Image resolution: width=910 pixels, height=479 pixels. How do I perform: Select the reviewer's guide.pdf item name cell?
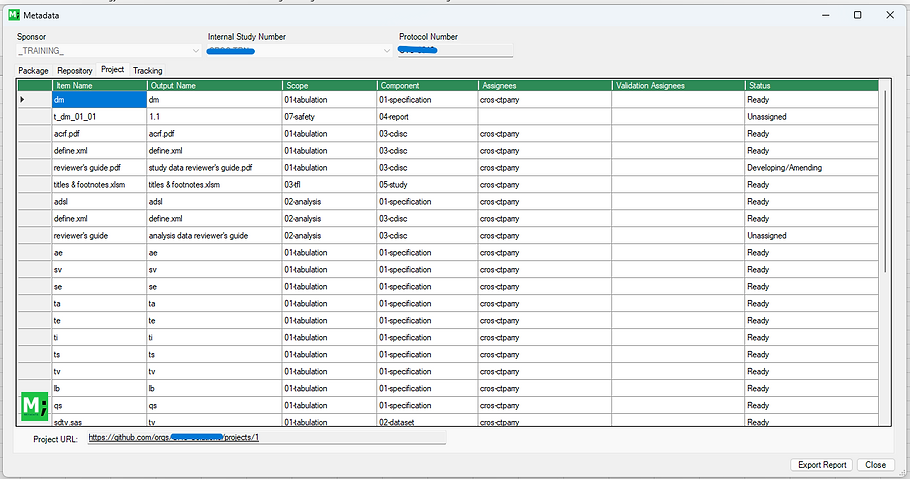pos(99,168)
